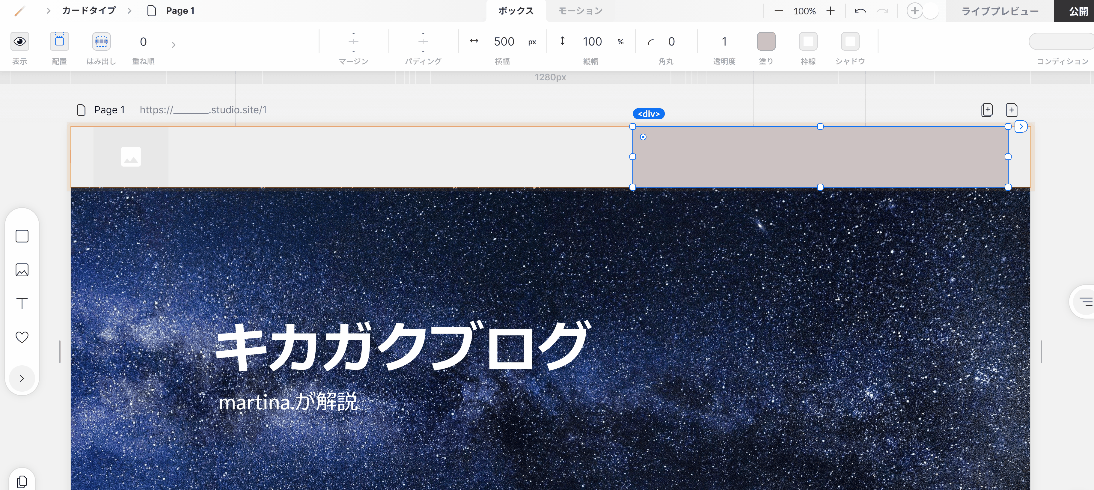
Task: Switch to the ボックス tab
Action: pos(516,11)
